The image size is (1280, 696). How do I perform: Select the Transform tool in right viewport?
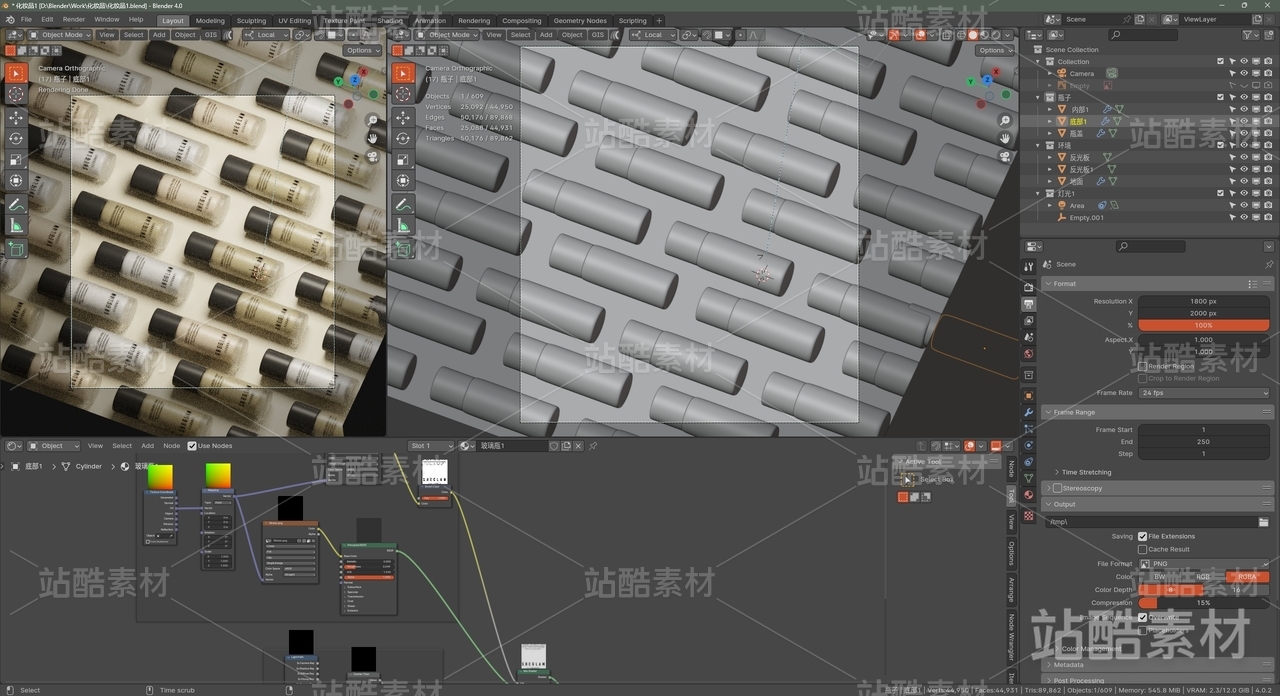click(x=402, y=180)
